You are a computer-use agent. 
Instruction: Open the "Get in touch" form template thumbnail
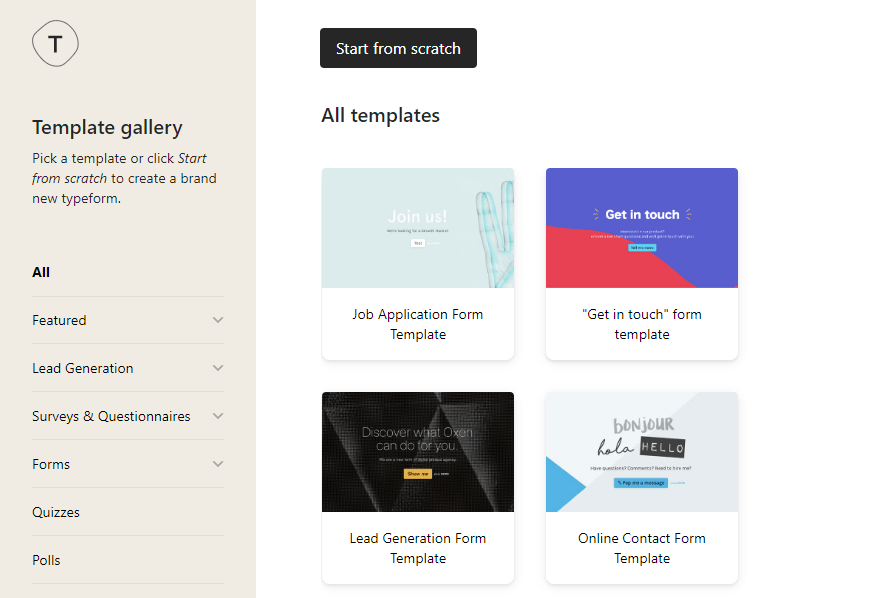tap(641, 227)
